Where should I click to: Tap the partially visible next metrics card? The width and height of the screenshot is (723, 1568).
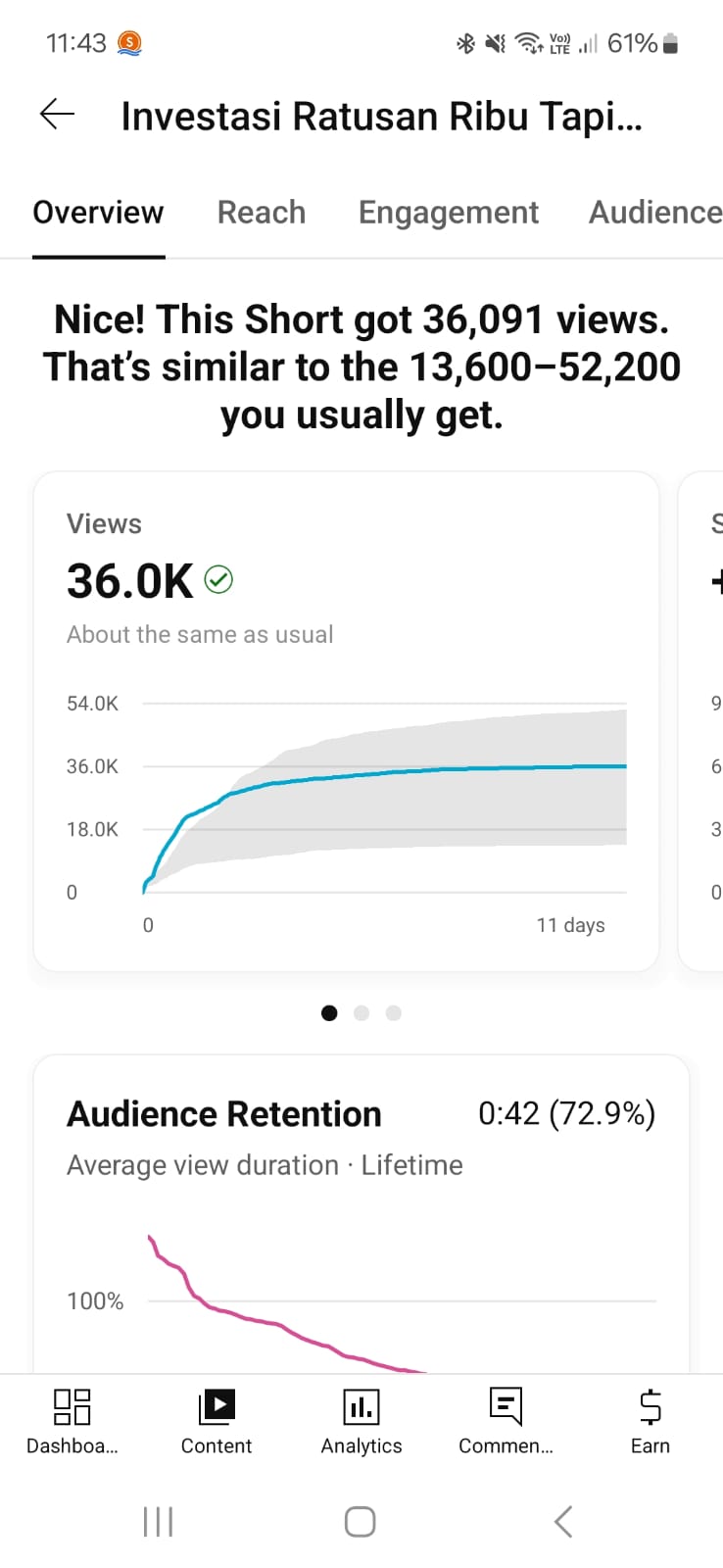point(703,720)
